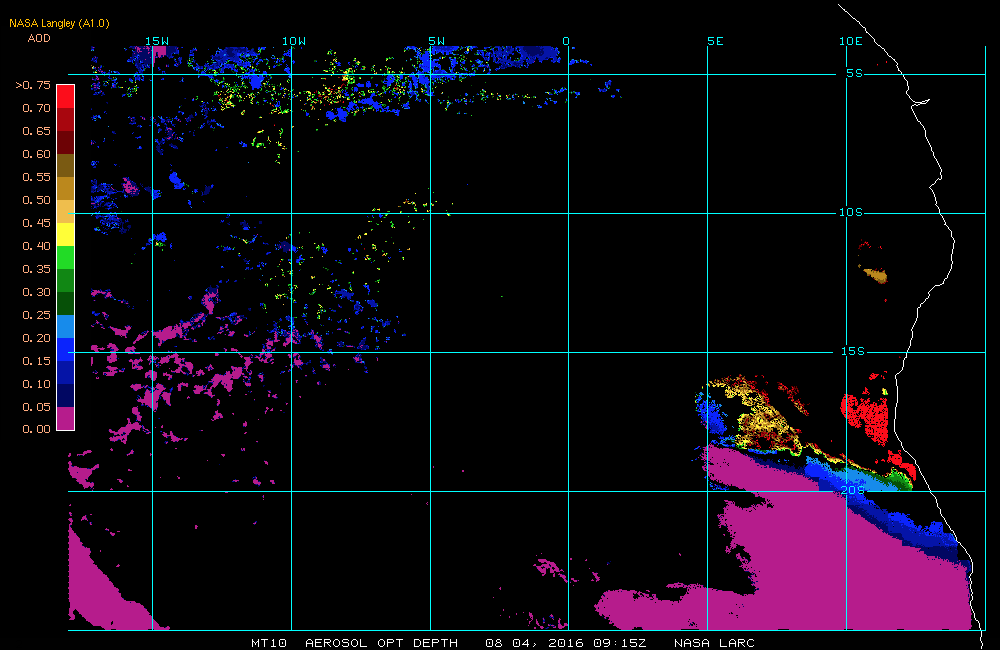Click the '0.00' legend value
Screen dimensions: 1000x650
[36, 429]
